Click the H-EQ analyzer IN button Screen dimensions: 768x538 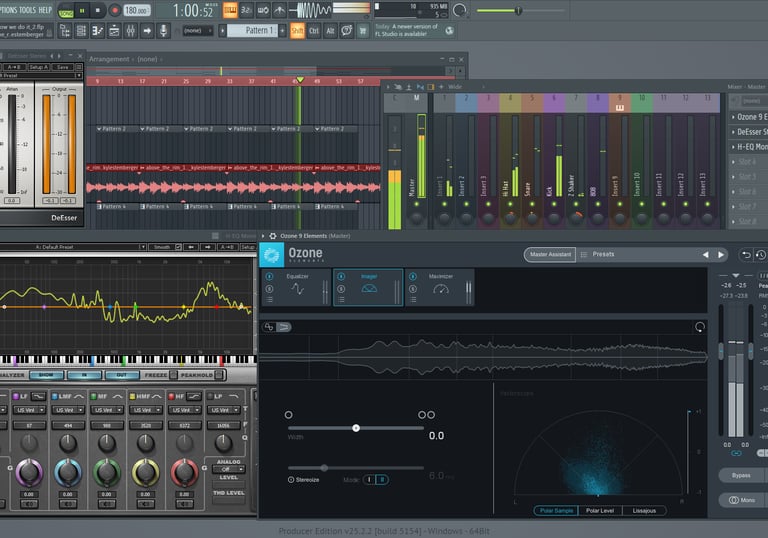click(x=84, y=375)
